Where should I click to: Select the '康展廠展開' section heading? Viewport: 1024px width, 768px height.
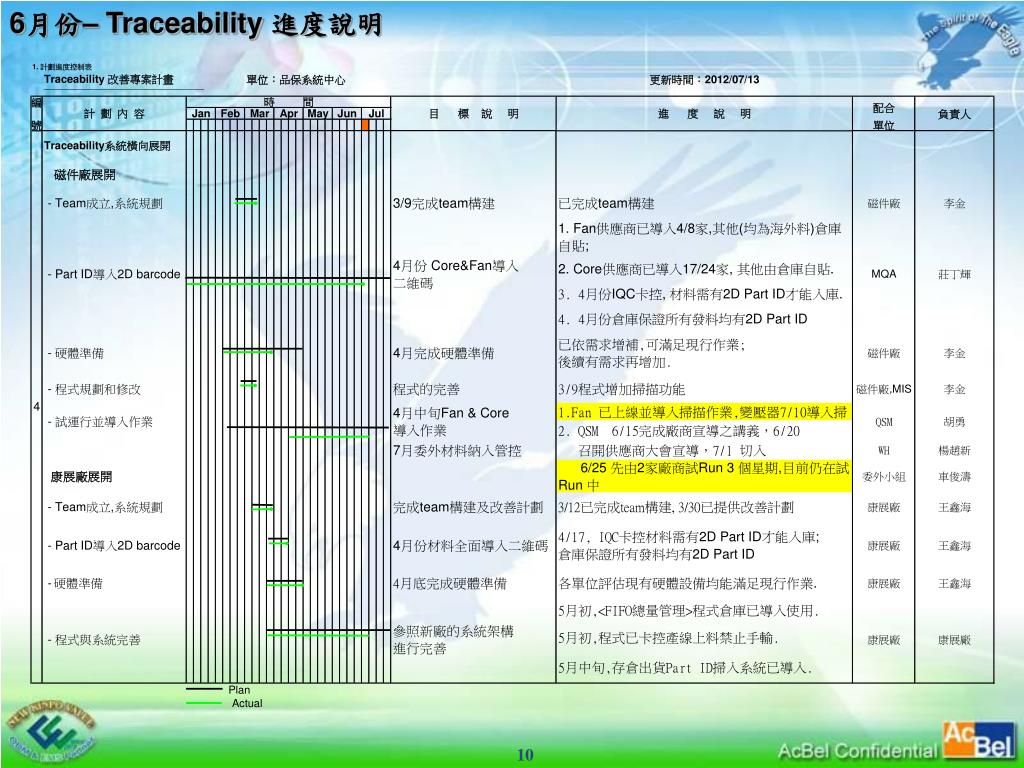[81, 477]
